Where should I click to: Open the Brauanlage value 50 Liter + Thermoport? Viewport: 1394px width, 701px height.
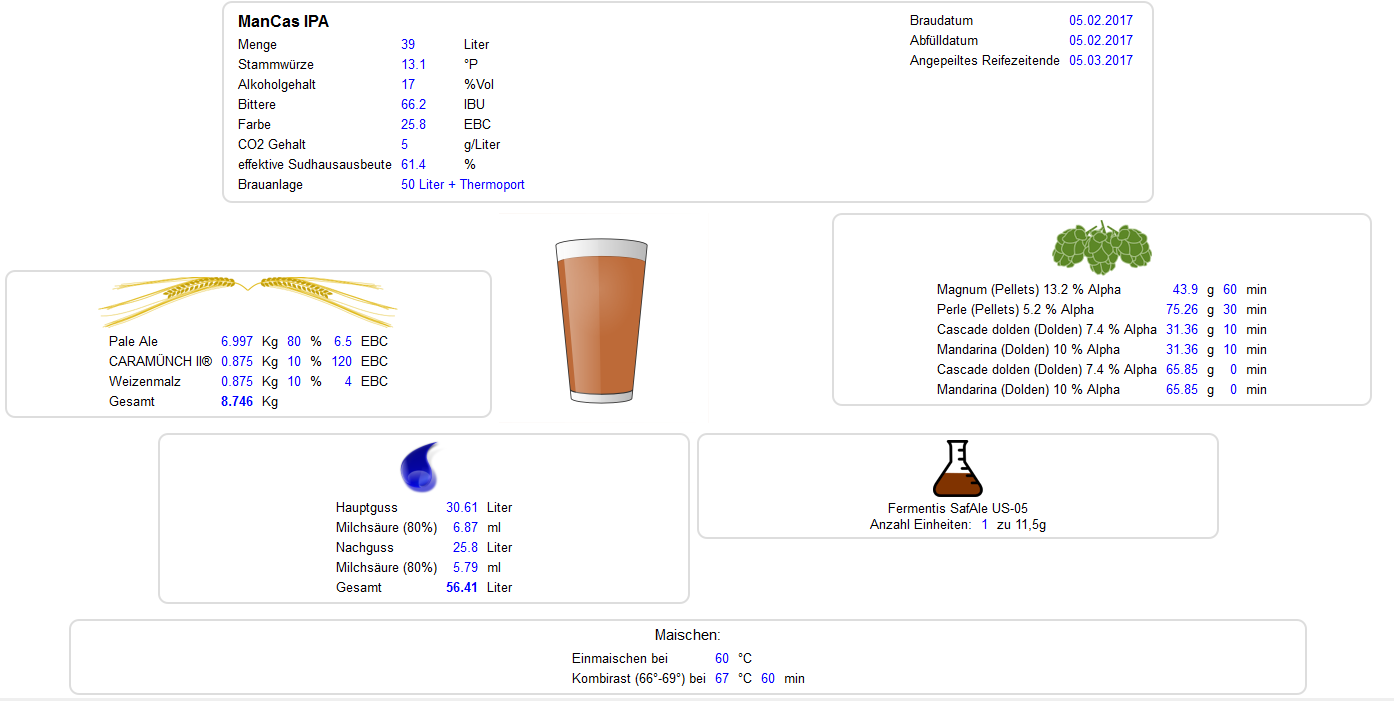point(462,185)
